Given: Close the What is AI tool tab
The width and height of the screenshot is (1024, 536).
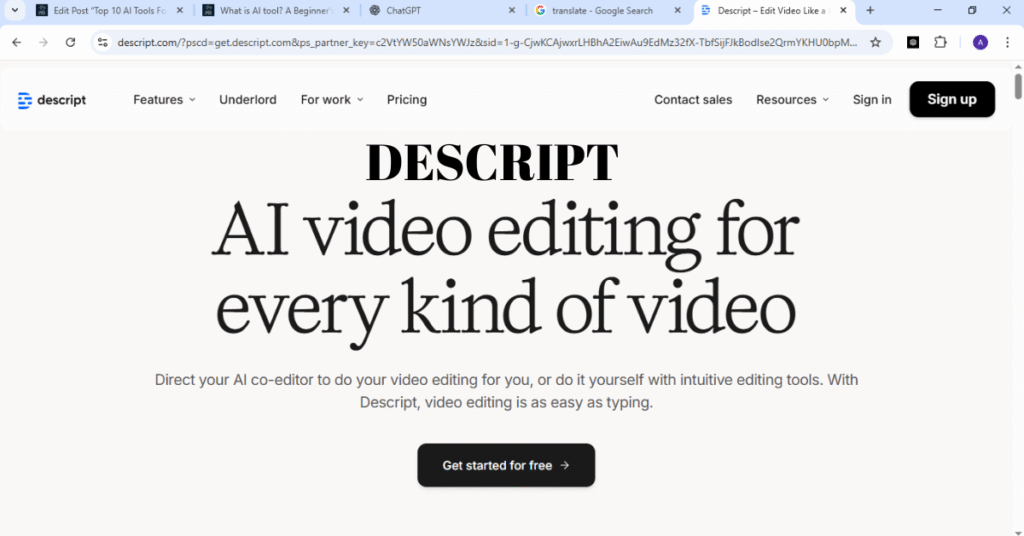Looking at the screenshot, I should [346, 10].
